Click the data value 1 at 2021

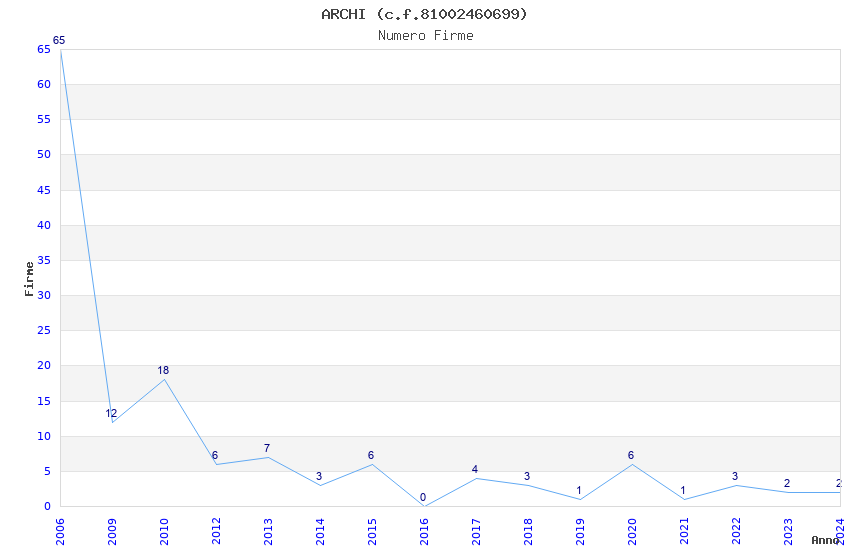(x=683, y=490)
